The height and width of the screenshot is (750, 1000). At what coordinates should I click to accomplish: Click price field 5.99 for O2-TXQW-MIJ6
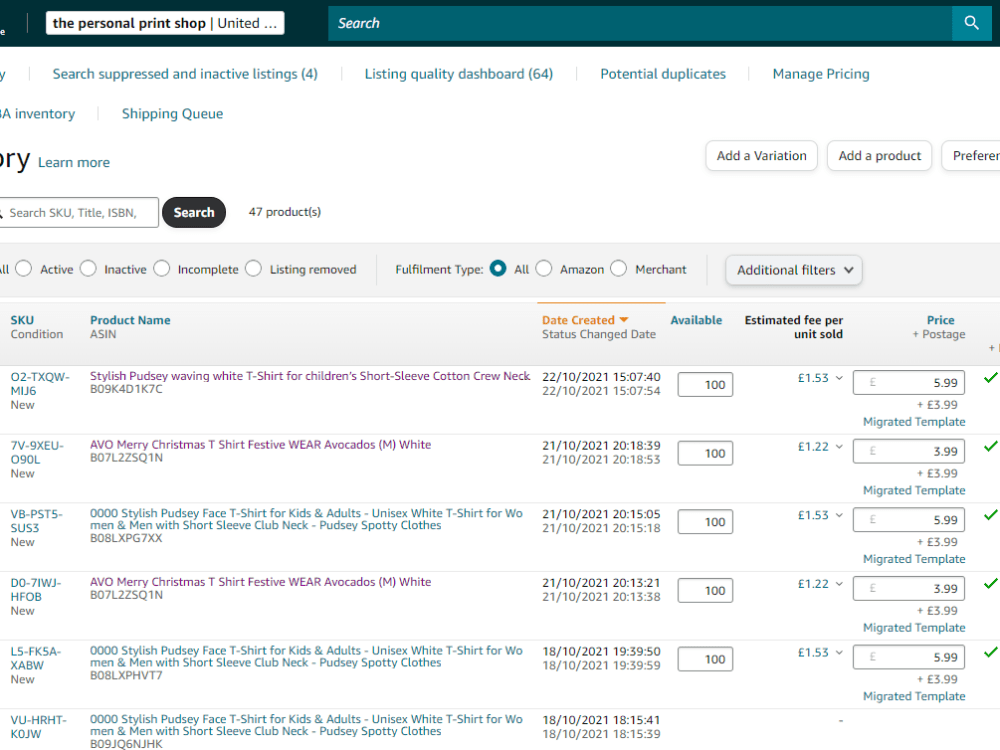(909, 383)
